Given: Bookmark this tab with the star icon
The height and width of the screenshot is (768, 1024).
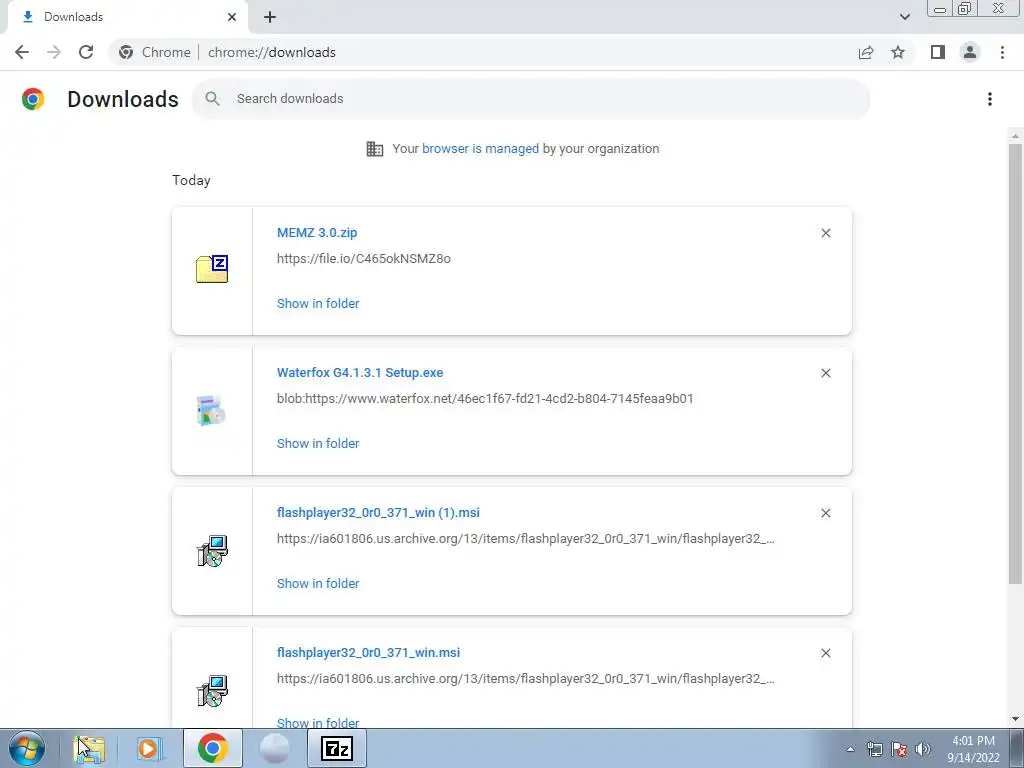Looking at the screenshot, I should (x=898, y=52).
